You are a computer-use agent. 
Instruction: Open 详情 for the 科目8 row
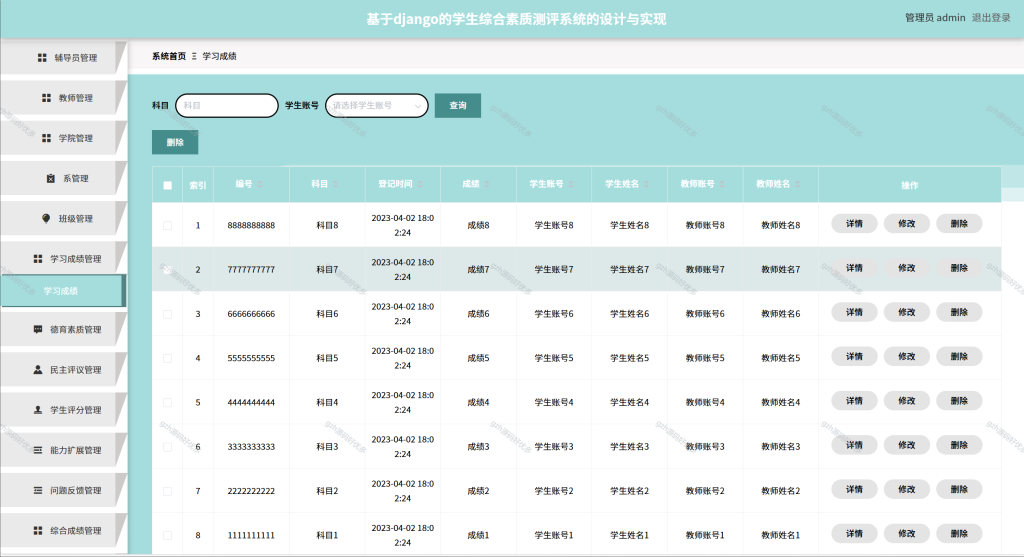pos(854,224)
